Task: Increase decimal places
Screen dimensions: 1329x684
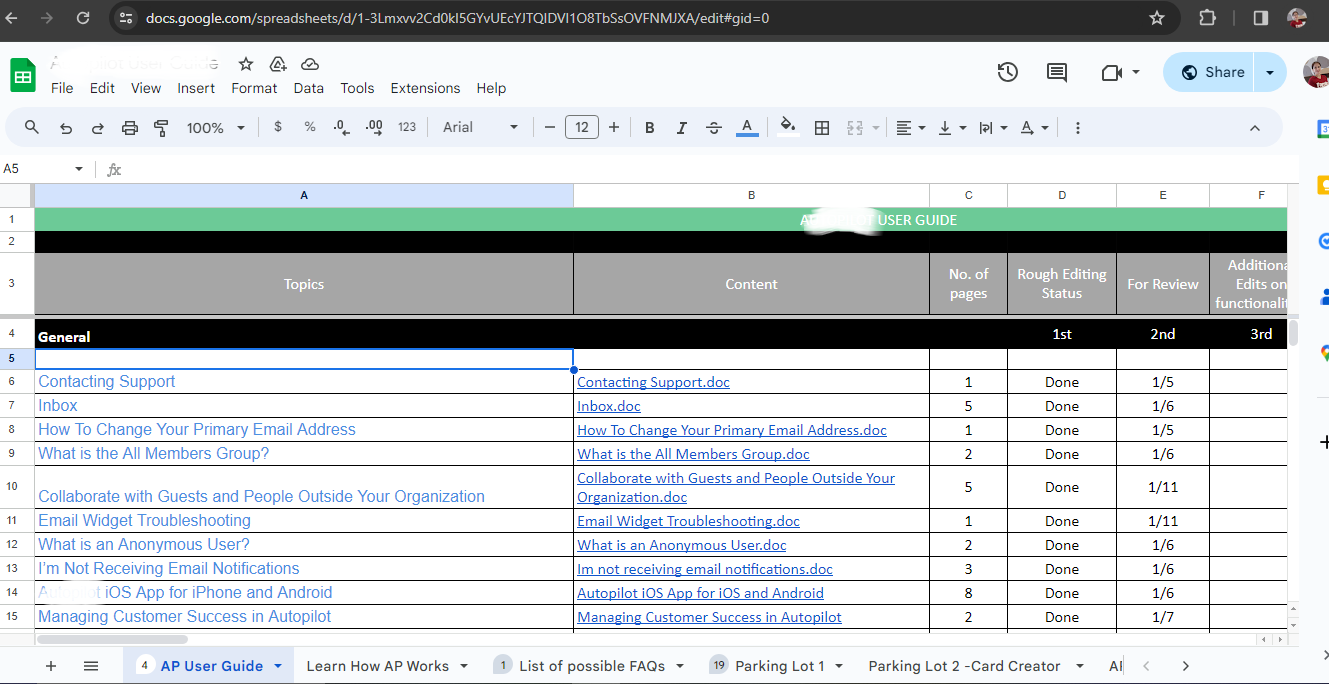Action: coord(375,127)
